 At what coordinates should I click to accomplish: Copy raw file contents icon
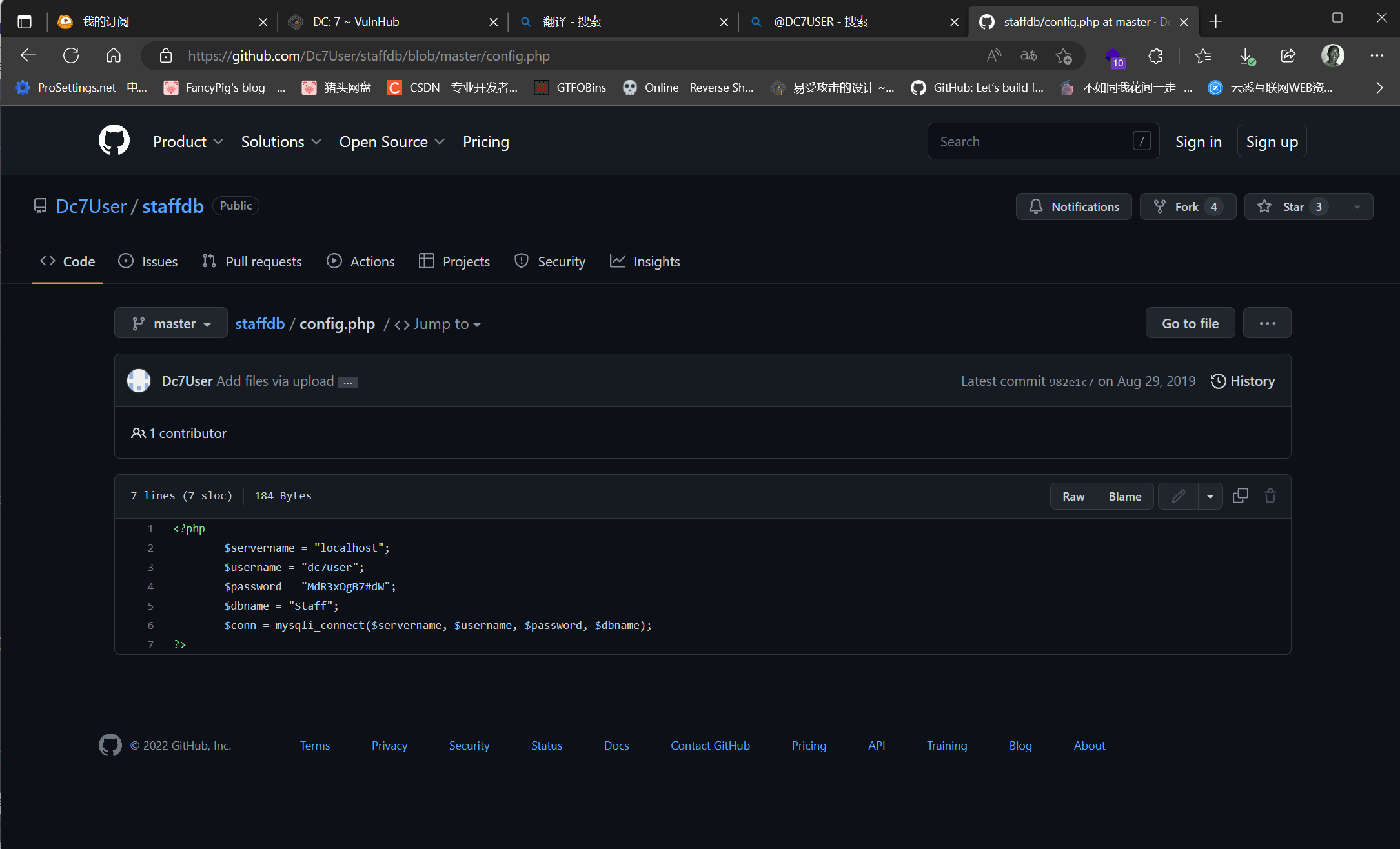(1240, 495)
